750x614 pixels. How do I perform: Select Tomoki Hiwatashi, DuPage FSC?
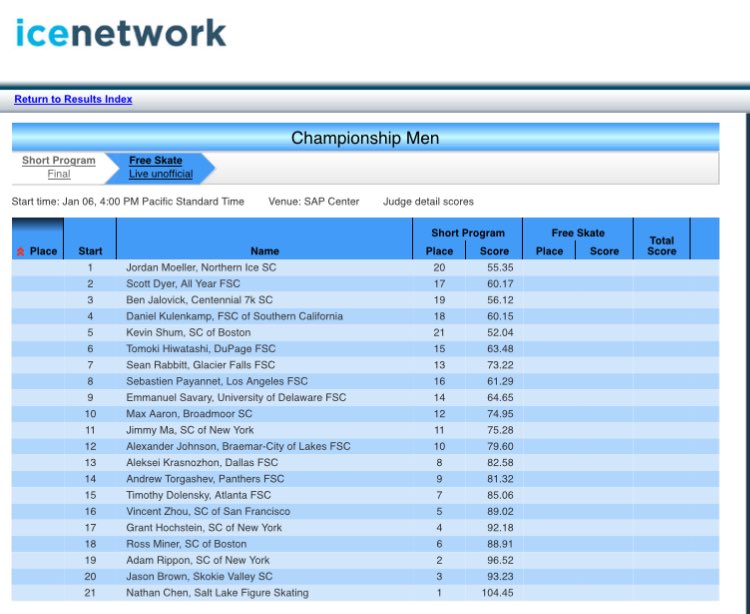pos(201,349)
